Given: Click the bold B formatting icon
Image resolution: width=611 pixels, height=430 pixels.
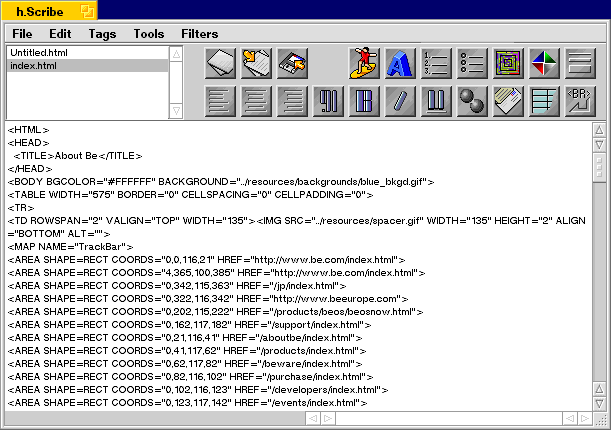Looking at the screenshot, I should tap(364, 101).
